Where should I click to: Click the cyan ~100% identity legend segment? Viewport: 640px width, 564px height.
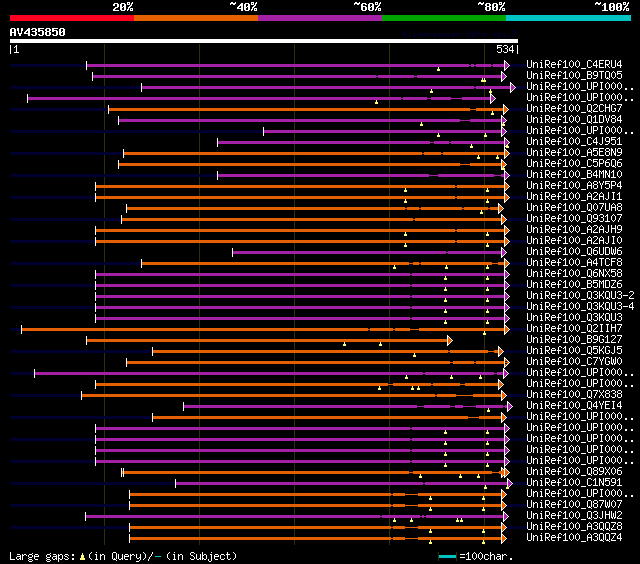(569, 18)
